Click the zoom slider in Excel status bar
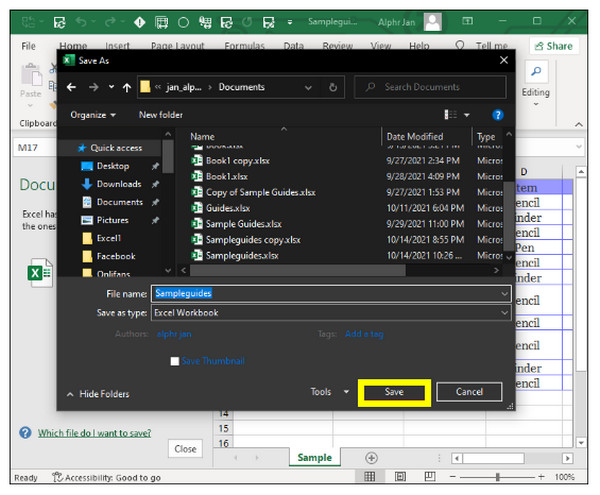 (x=497, y=477)
